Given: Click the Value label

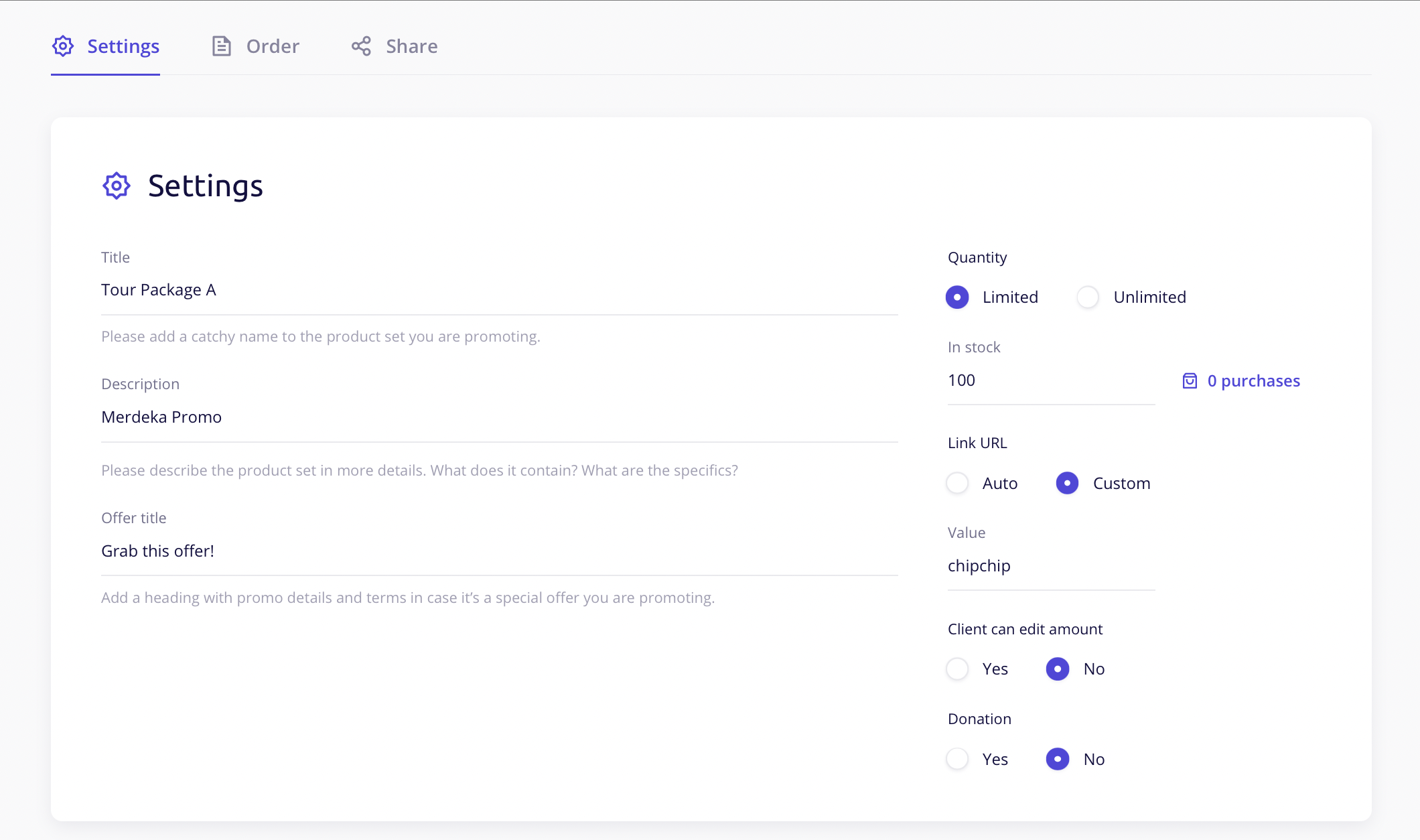Looking at the screenshot, I should [967, 533].
